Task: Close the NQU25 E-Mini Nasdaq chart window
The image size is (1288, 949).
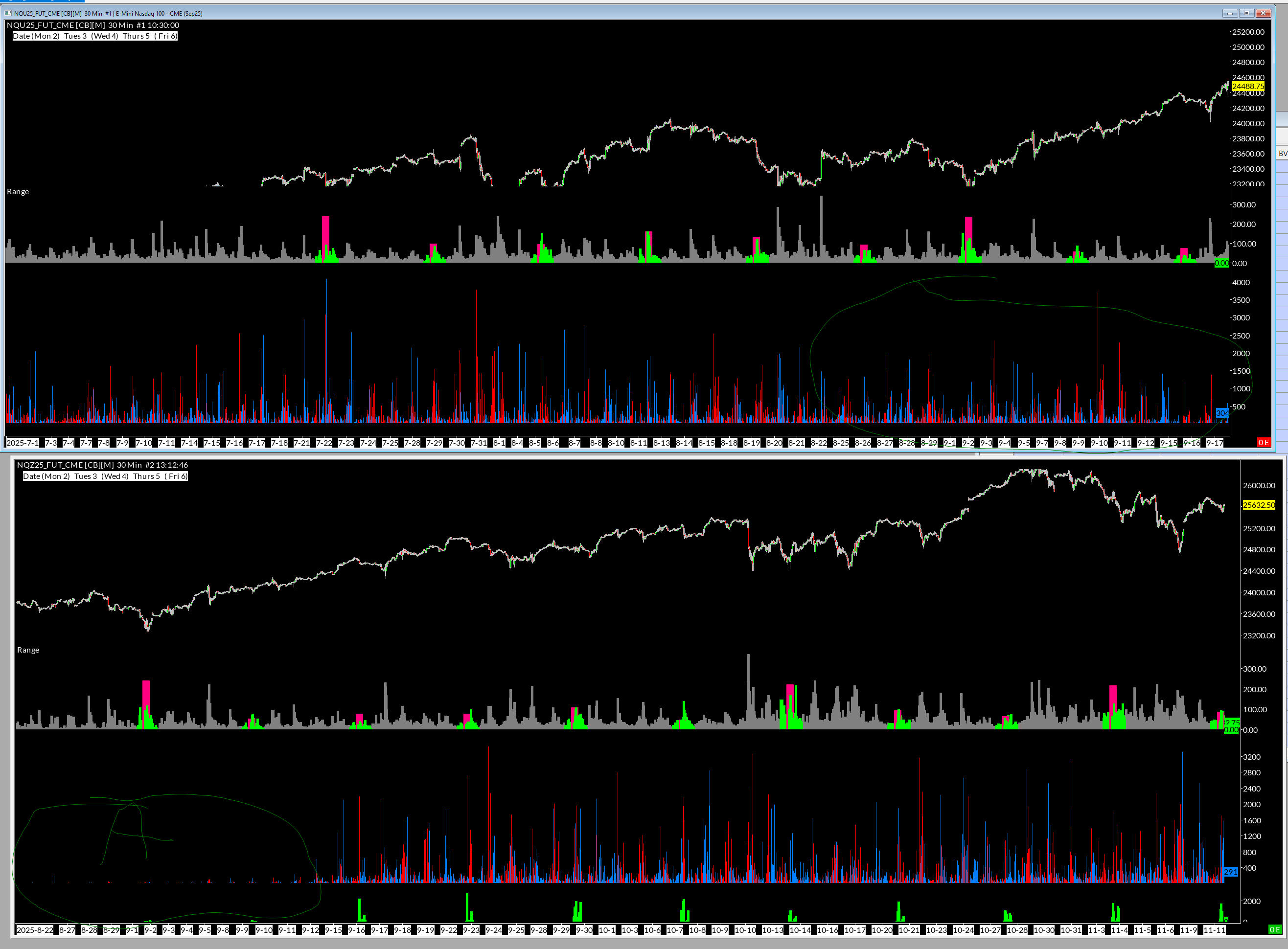Action: [x=1263, y=13]
